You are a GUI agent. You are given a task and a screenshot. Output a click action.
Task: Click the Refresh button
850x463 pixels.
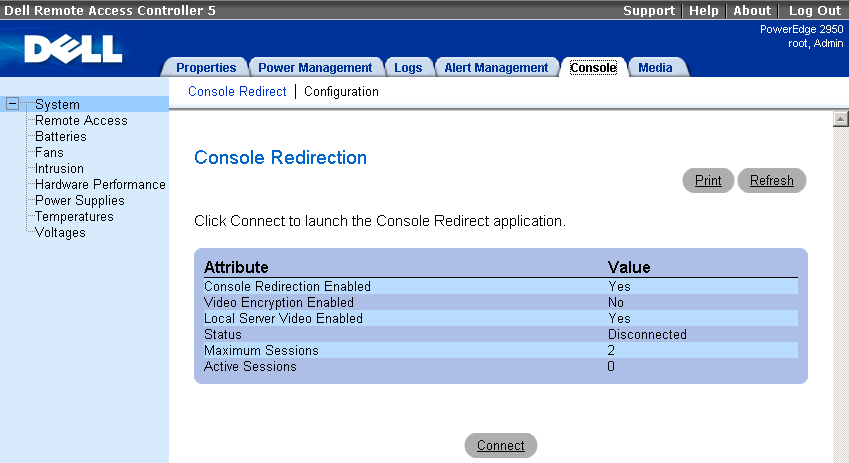771,180
